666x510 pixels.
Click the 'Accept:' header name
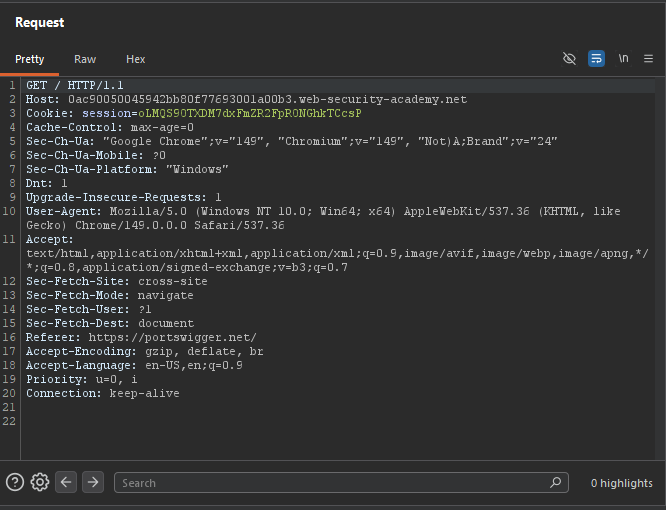pyautogui.click(x=49, y=240)
